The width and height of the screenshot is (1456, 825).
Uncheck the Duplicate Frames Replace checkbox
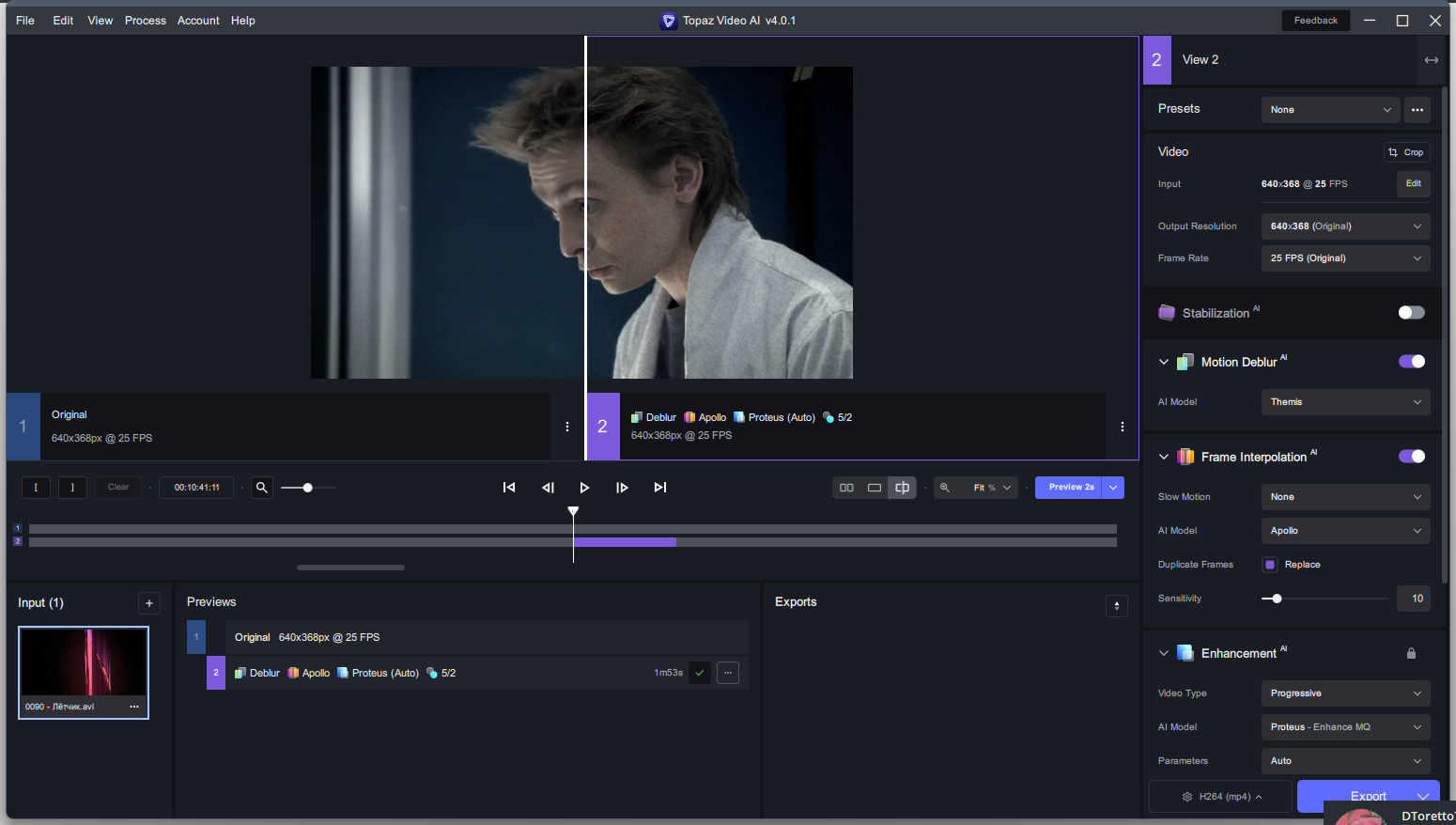point(1270,565)
